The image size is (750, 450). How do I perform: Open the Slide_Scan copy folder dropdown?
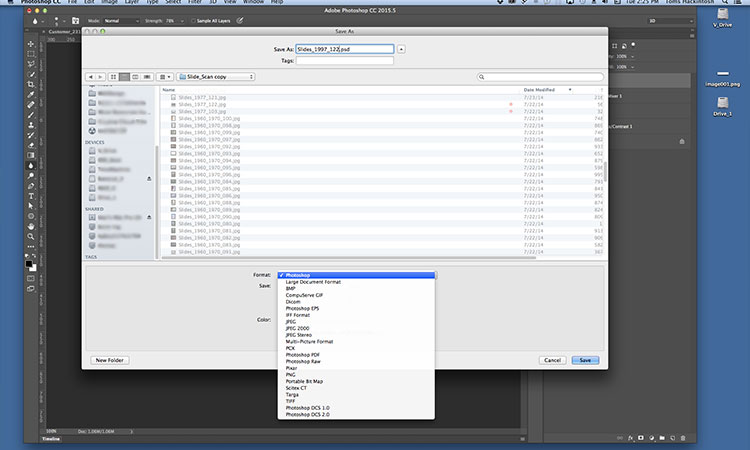point(218,76)
